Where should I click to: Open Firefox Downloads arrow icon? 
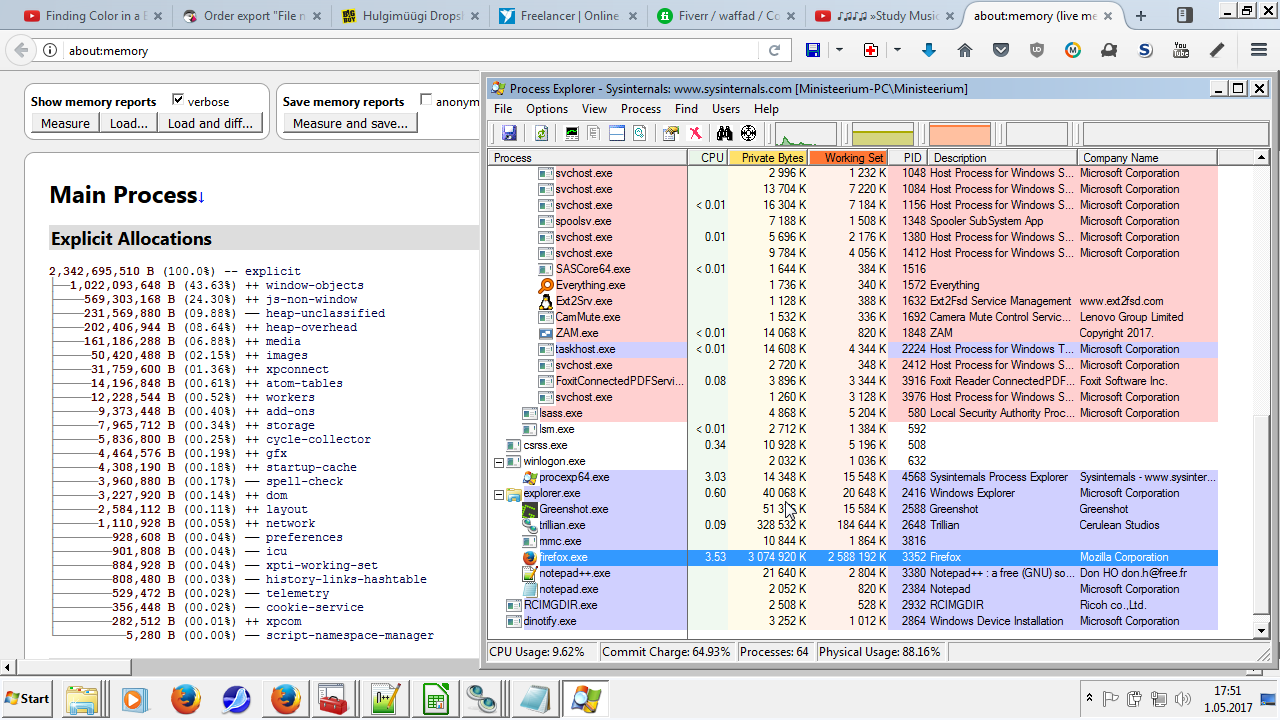[x=928, y=50]
